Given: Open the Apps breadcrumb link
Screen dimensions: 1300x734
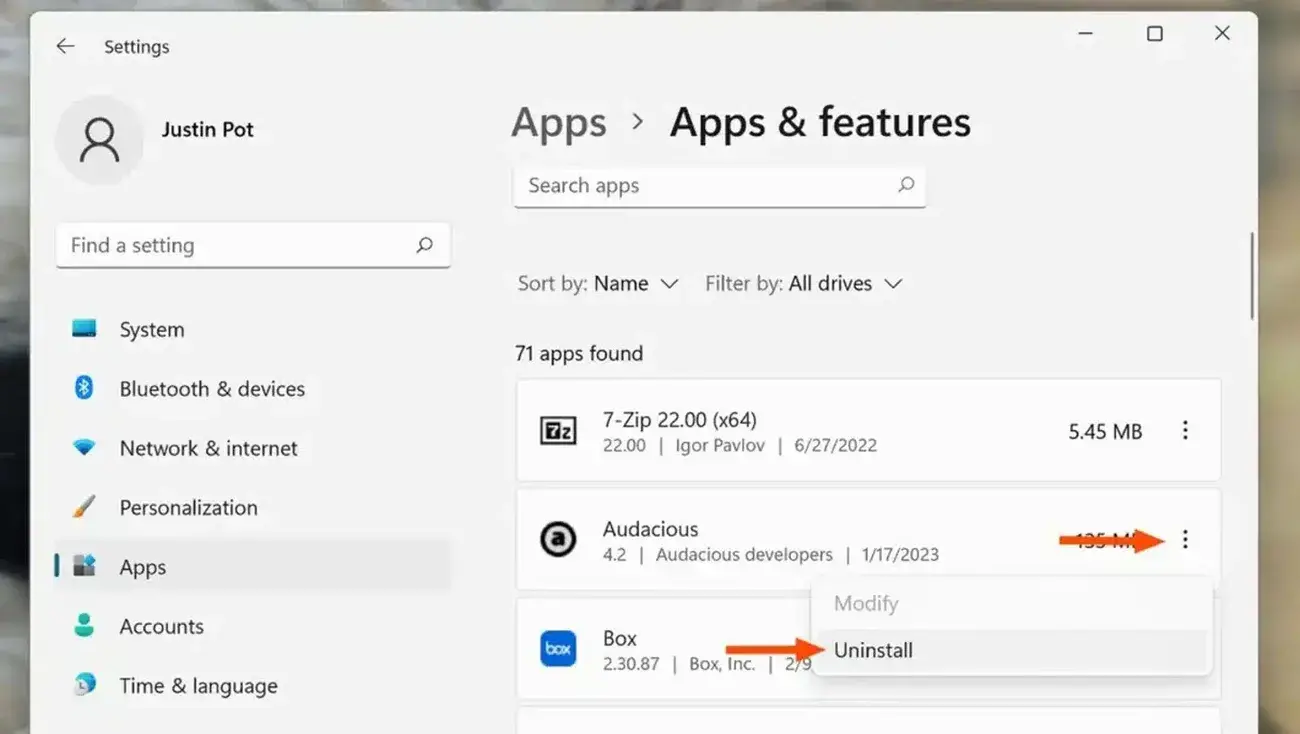Looking at the screenshot, I should pos(558,122).
